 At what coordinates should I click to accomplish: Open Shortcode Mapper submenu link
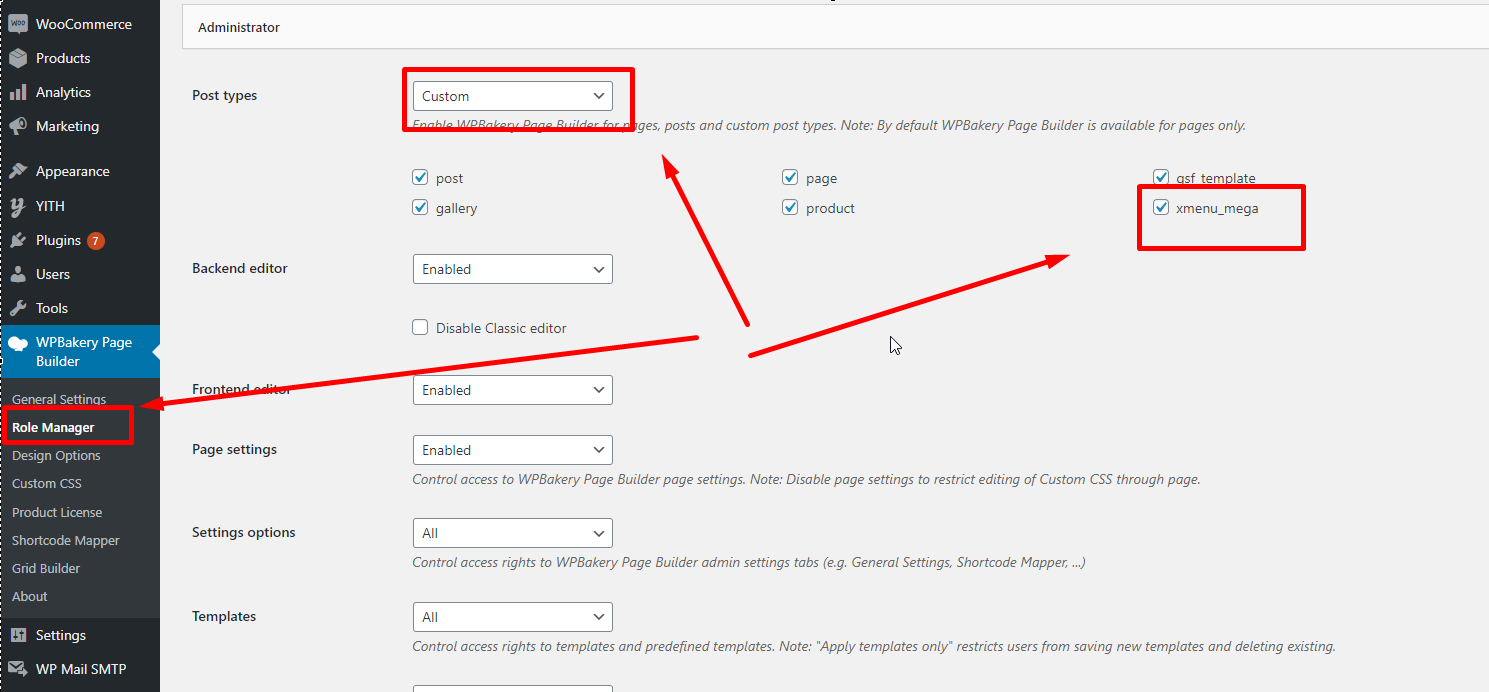pos(66,540)
